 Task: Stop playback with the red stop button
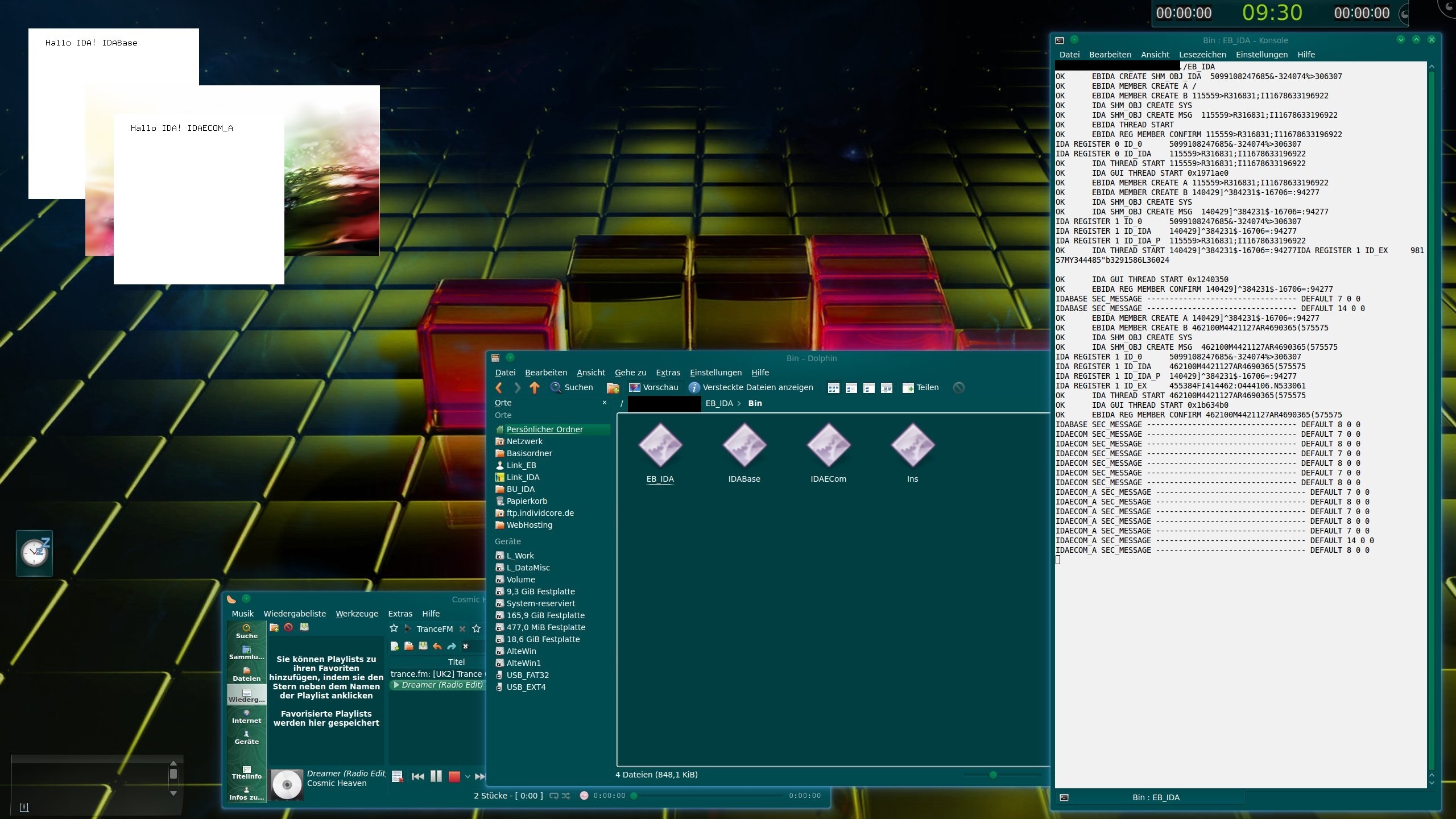[454, 776]
